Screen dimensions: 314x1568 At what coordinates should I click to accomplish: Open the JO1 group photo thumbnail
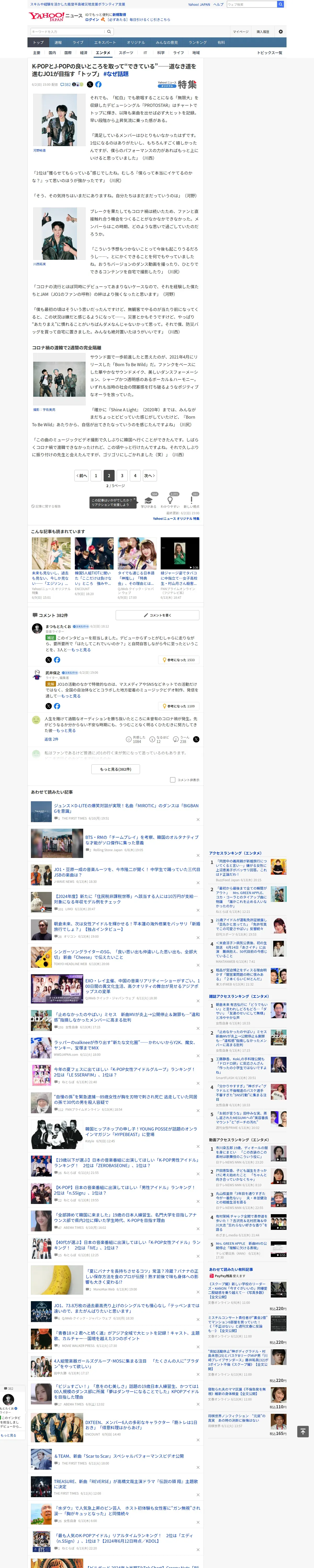(x=59, y=379)
